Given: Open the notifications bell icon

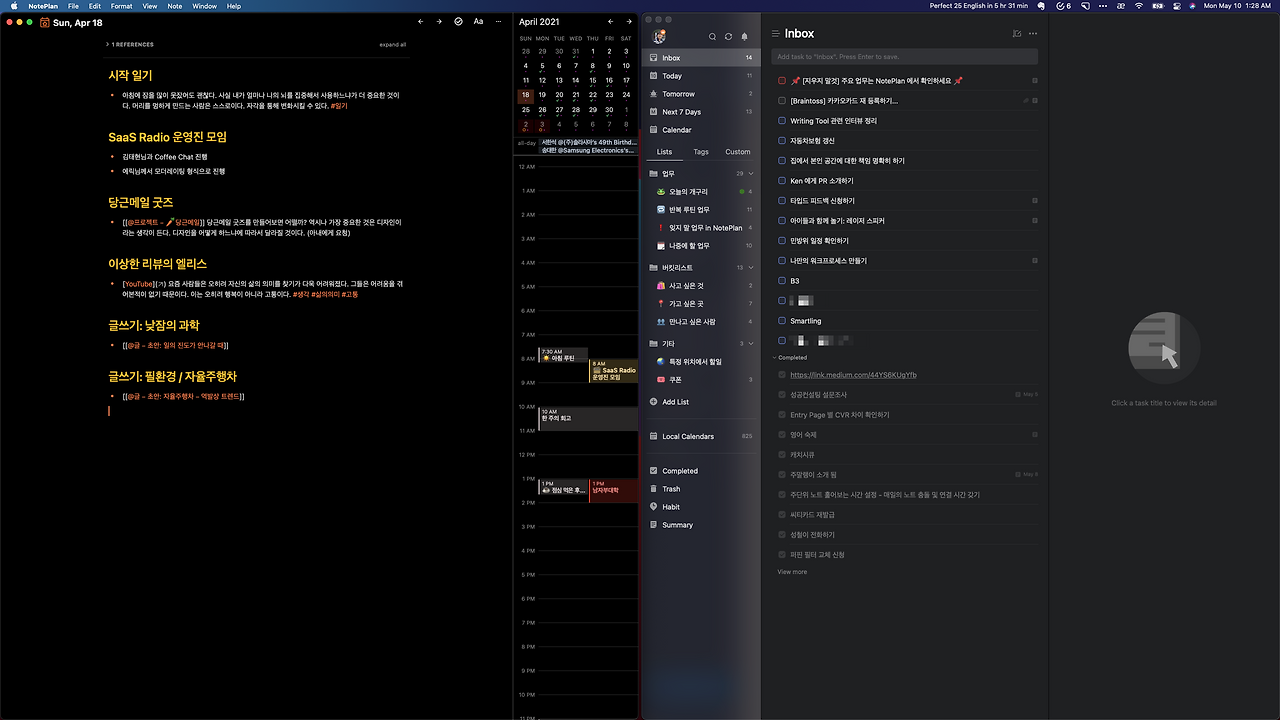Looking at the screenshot, I should click(x=744, y=37).
